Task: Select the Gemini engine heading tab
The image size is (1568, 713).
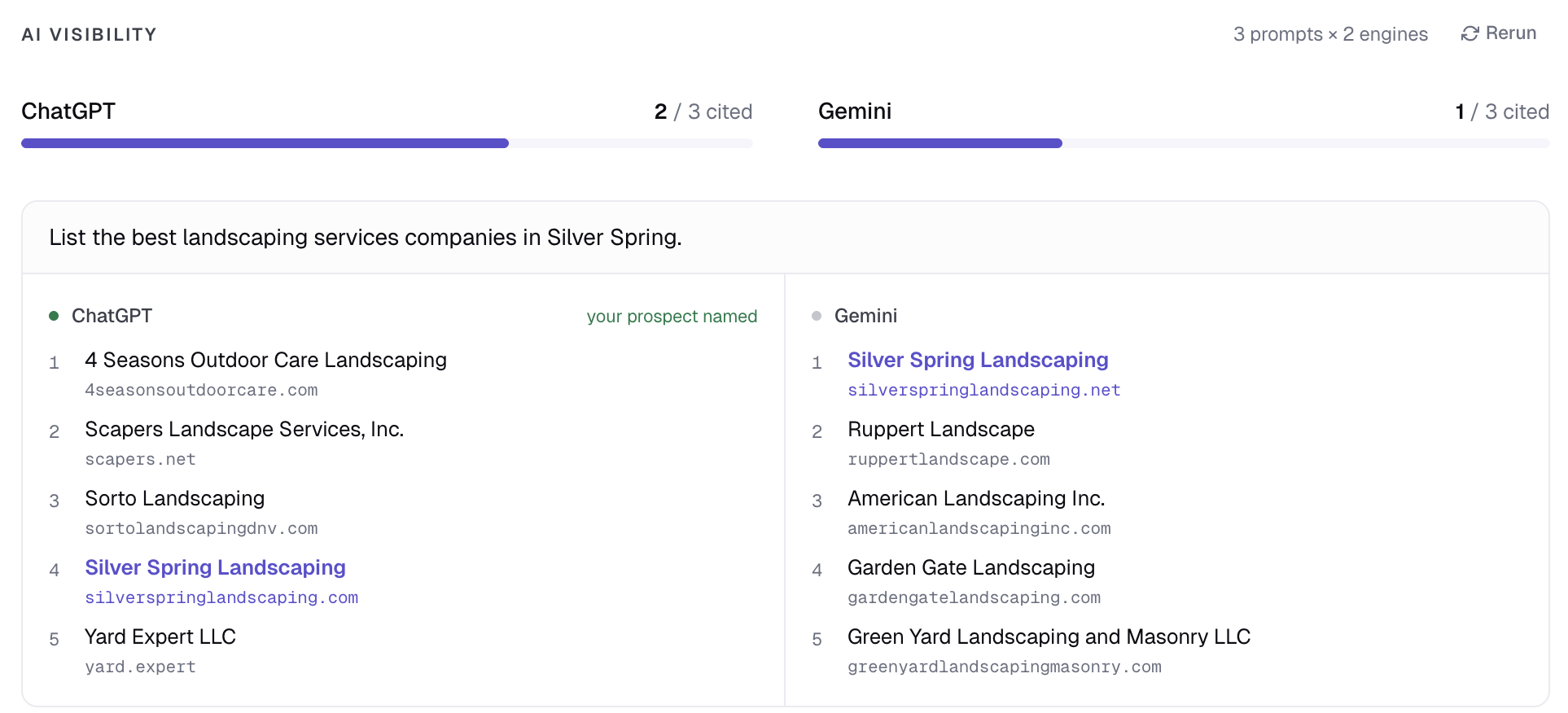Action: [854, 112]
